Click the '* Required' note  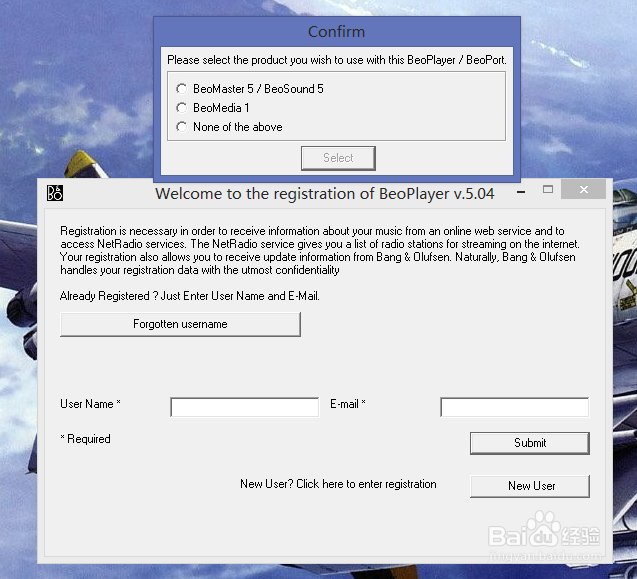85,439
